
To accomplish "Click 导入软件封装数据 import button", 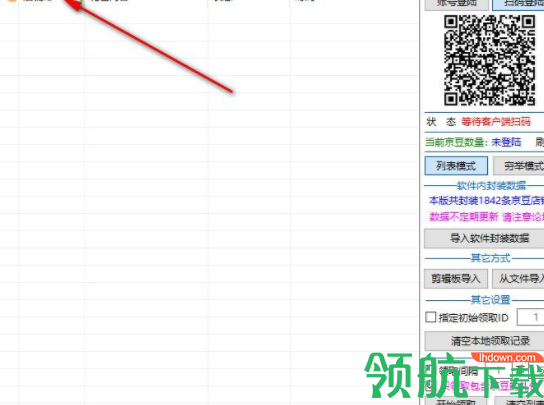I will 484,238.
